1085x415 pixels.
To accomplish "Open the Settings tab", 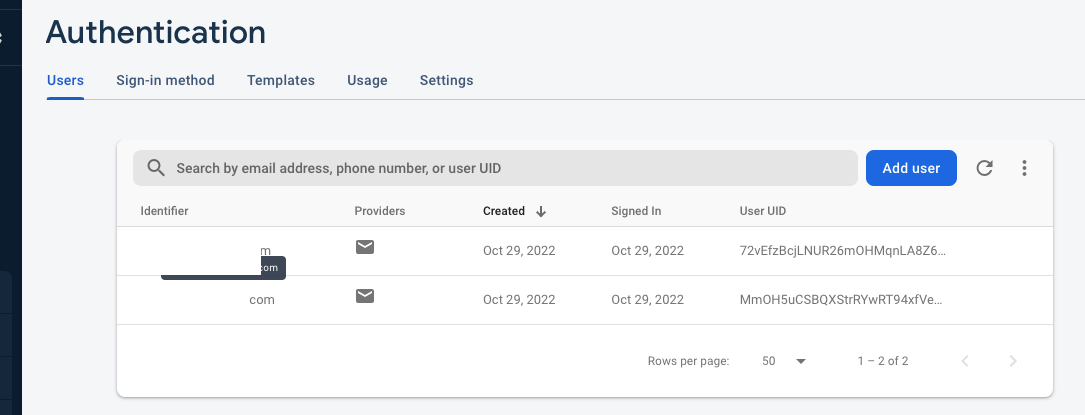I will coord(446,80).
